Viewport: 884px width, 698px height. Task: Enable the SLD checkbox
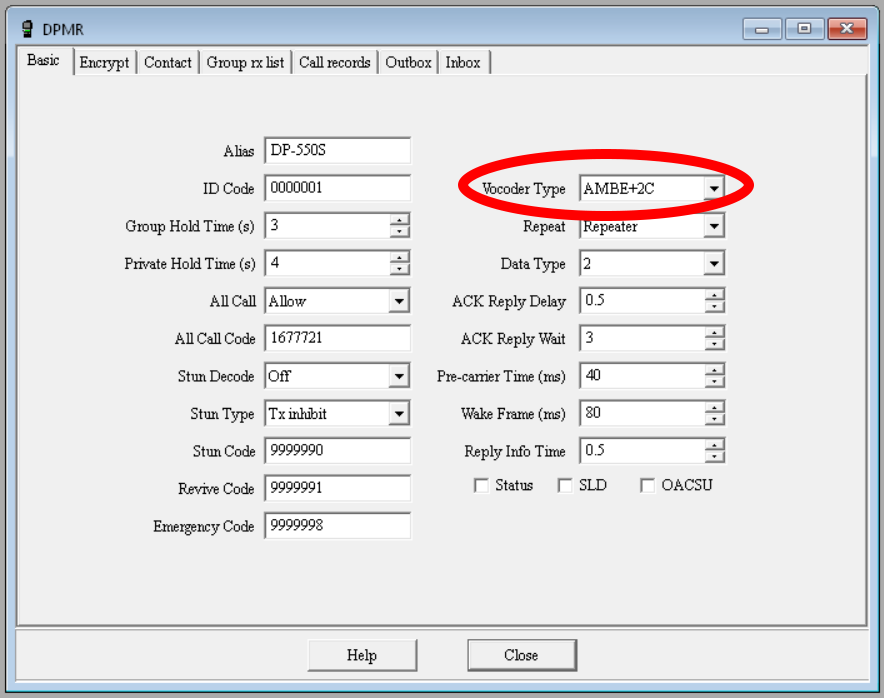565,485
